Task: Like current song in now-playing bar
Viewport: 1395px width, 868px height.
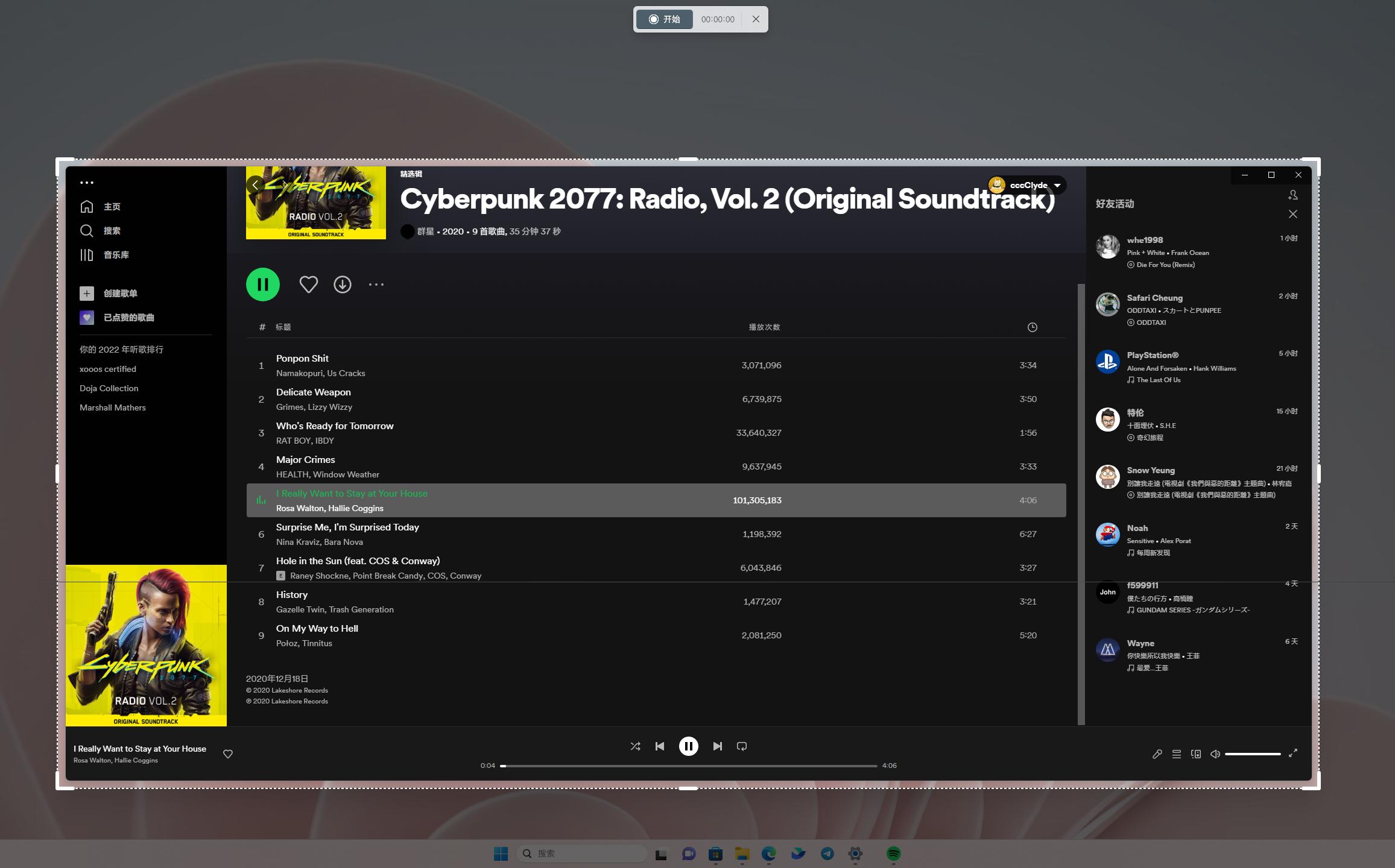Action: coord(228,754)
